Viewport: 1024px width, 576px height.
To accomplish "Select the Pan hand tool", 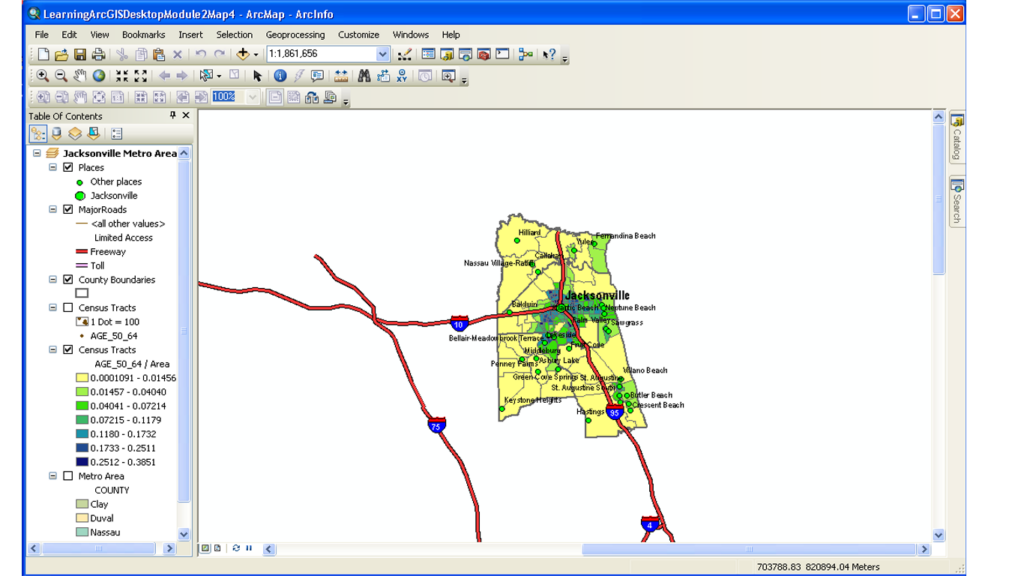I will coord(80,76).
